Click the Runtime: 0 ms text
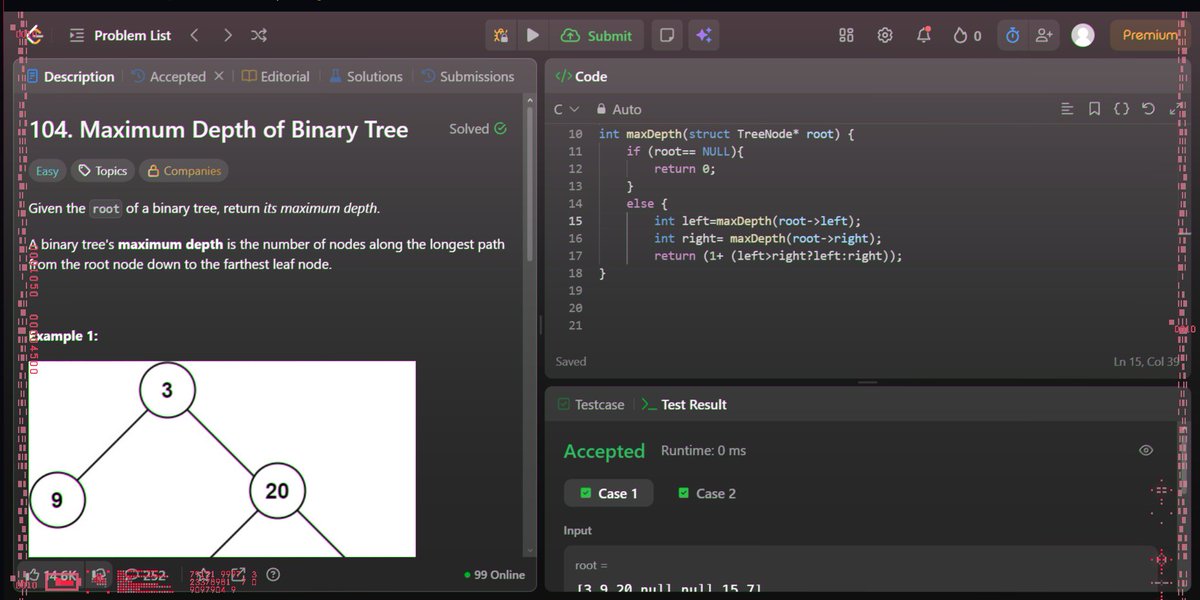 [x=704, y=451]
